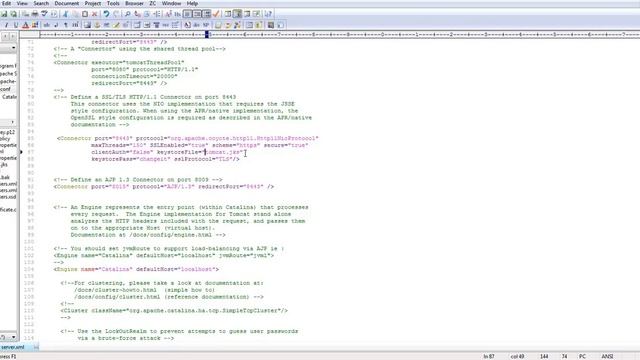
Task: Select the certificate file in the list
Action: click(x=8, y=210)
